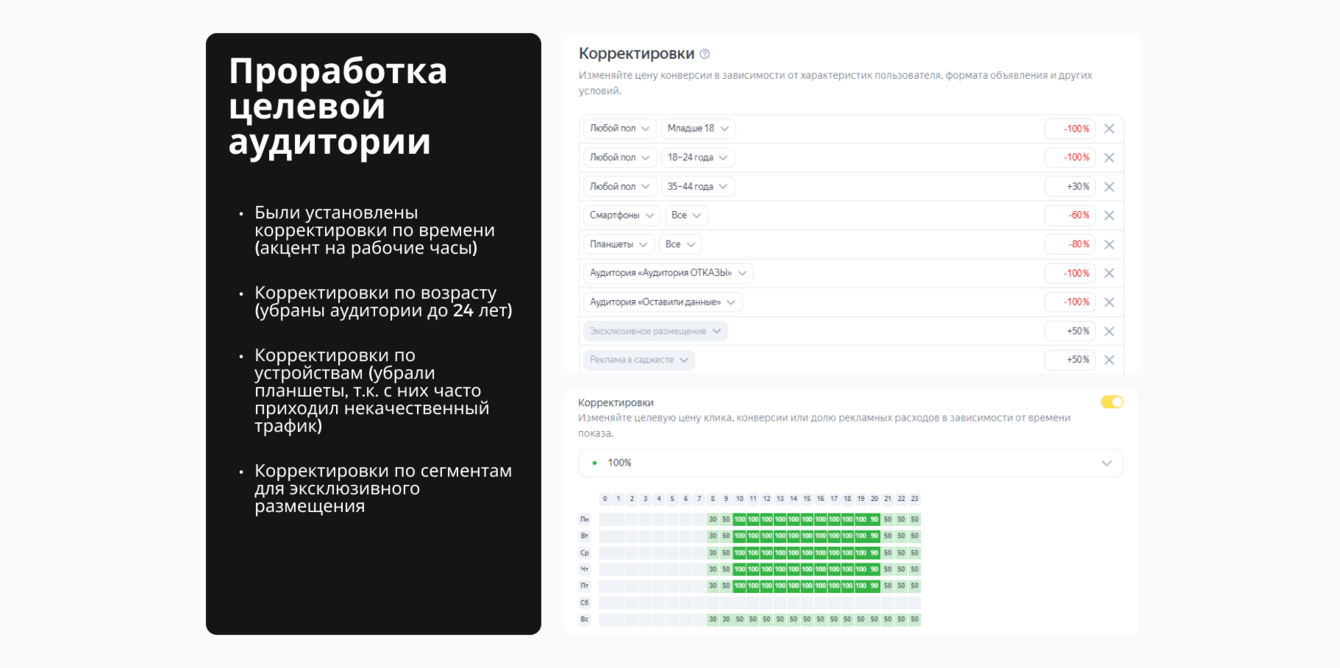Open Любой пол dropdown in 18–24 года row
This screenshot has width=1340, height=668.
click(620, 158)
